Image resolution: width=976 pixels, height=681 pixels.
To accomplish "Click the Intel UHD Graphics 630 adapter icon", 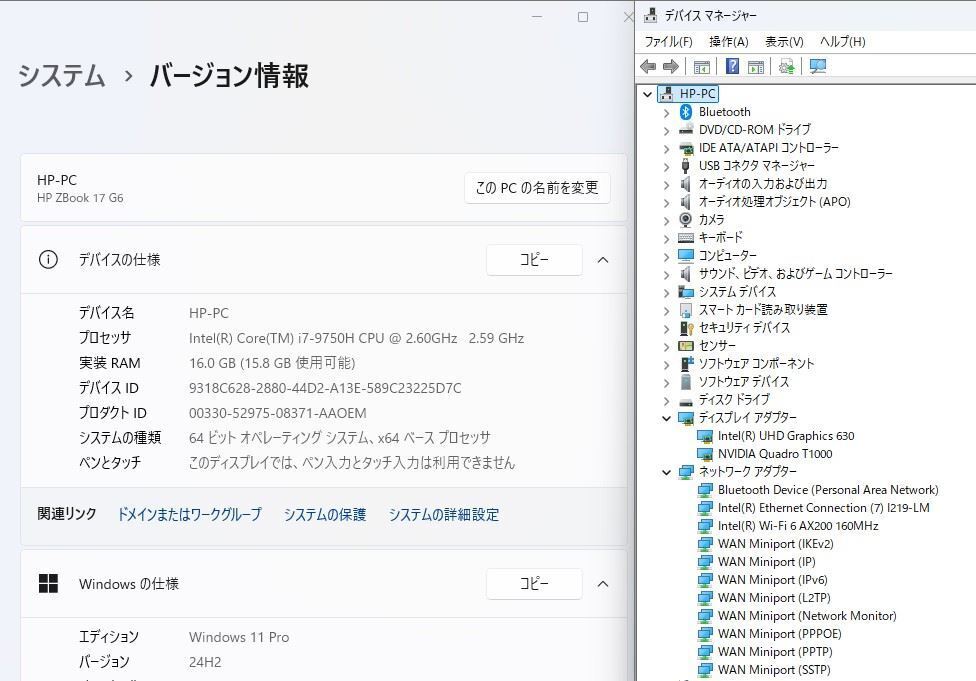I will (x=705, y=436).
